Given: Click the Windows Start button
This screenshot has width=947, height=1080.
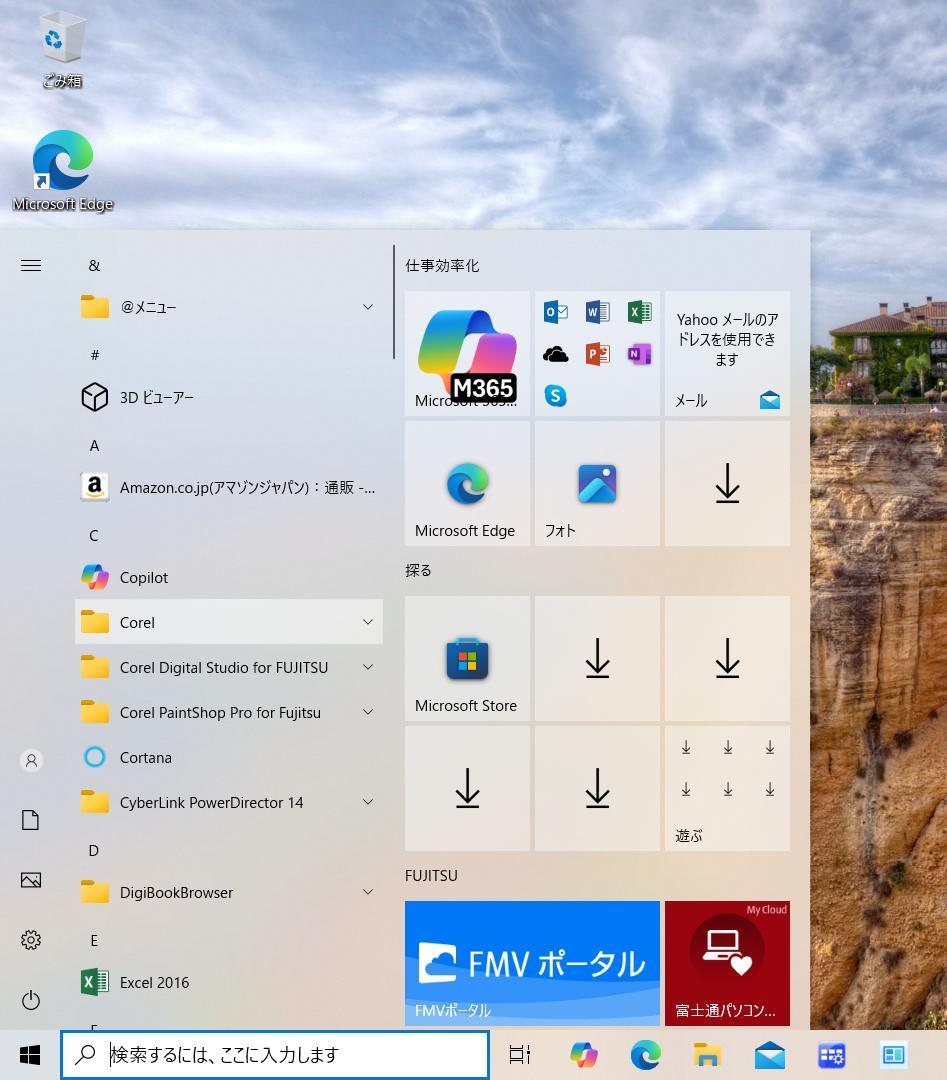Looking at the screenshot, I should point(30,1055).
